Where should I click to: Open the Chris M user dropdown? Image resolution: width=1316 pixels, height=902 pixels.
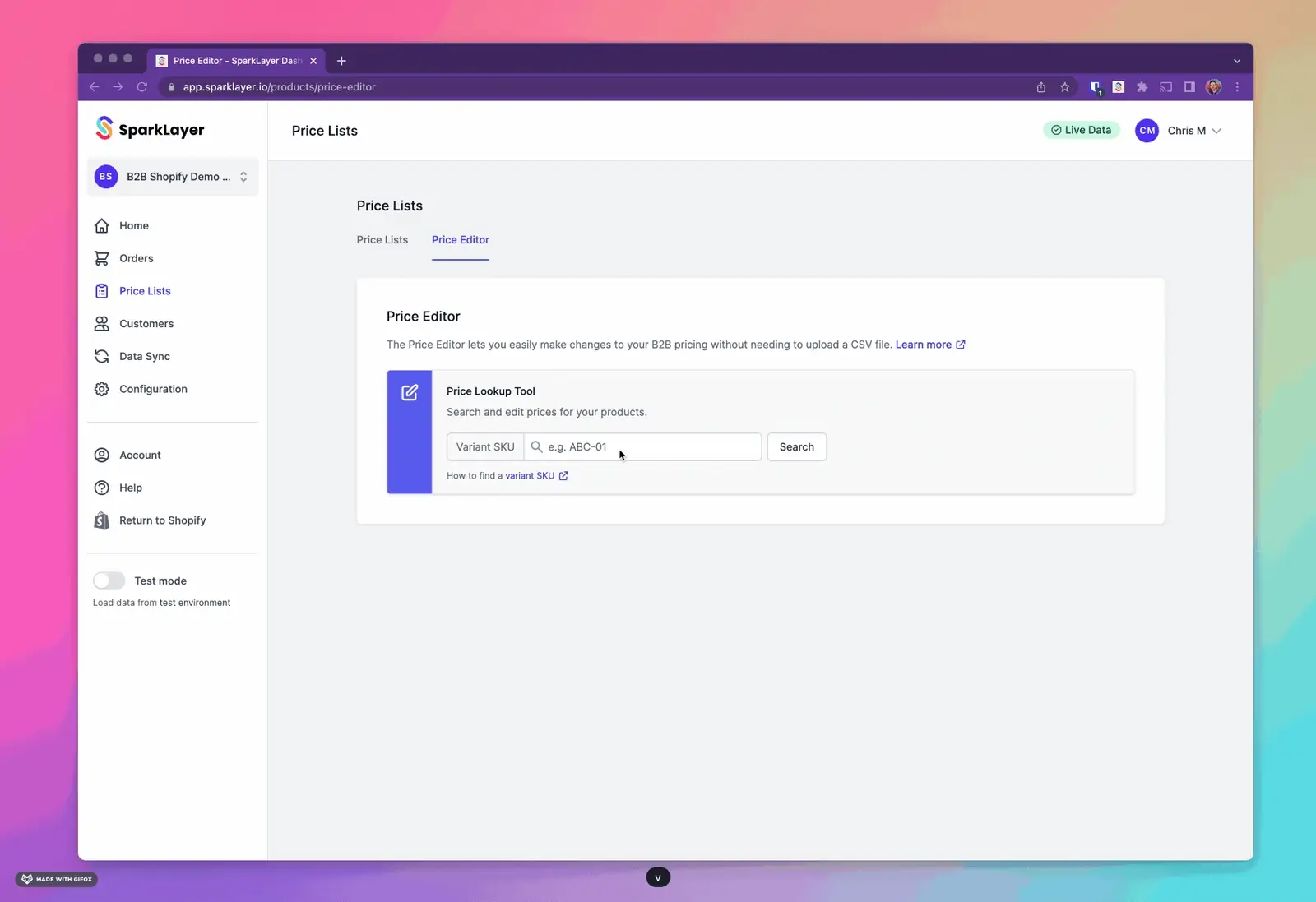(1194, 131)
